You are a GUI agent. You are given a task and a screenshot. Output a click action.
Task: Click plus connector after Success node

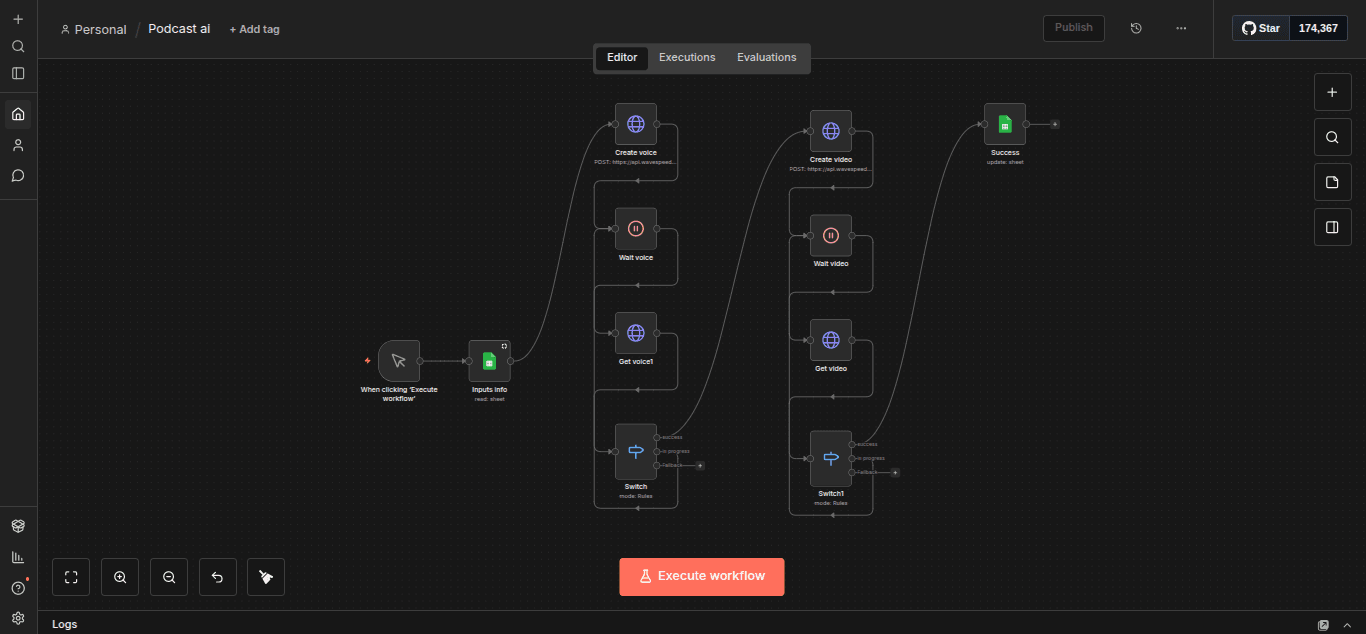[x=1055, y=124]
